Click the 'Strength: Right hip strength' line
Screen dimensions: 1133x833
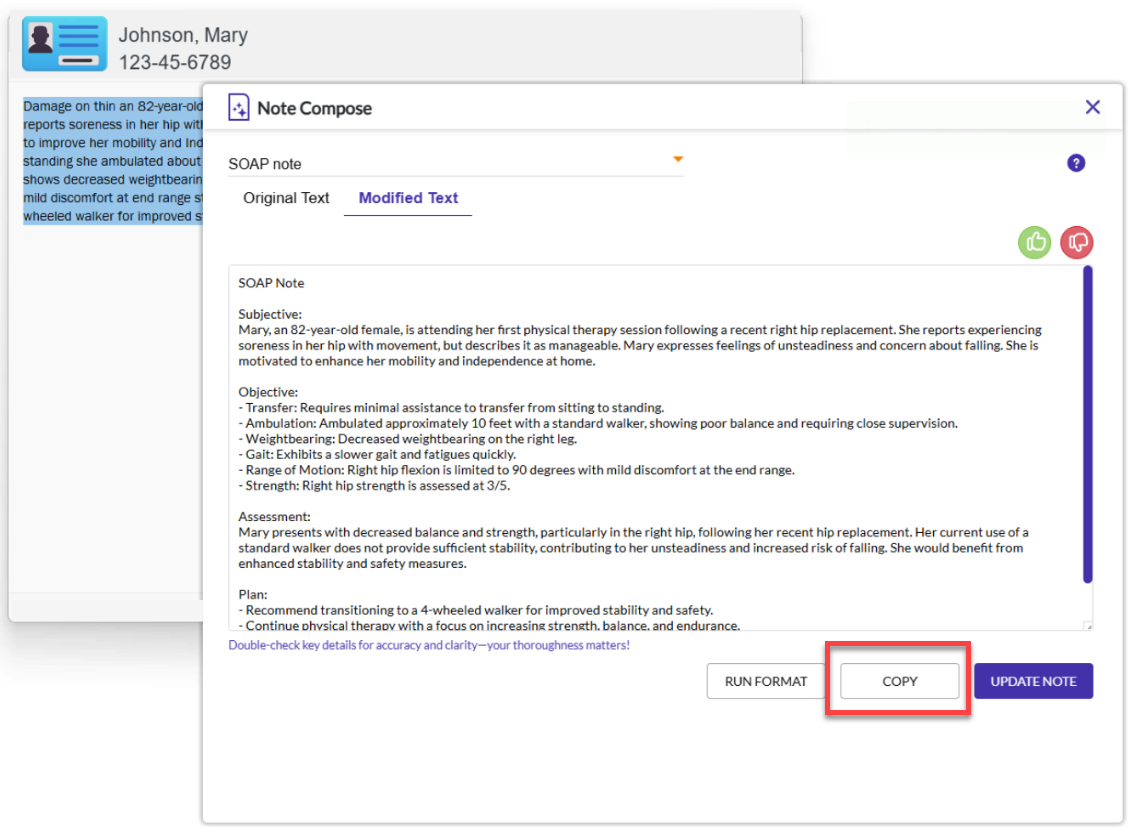[374, 485]
